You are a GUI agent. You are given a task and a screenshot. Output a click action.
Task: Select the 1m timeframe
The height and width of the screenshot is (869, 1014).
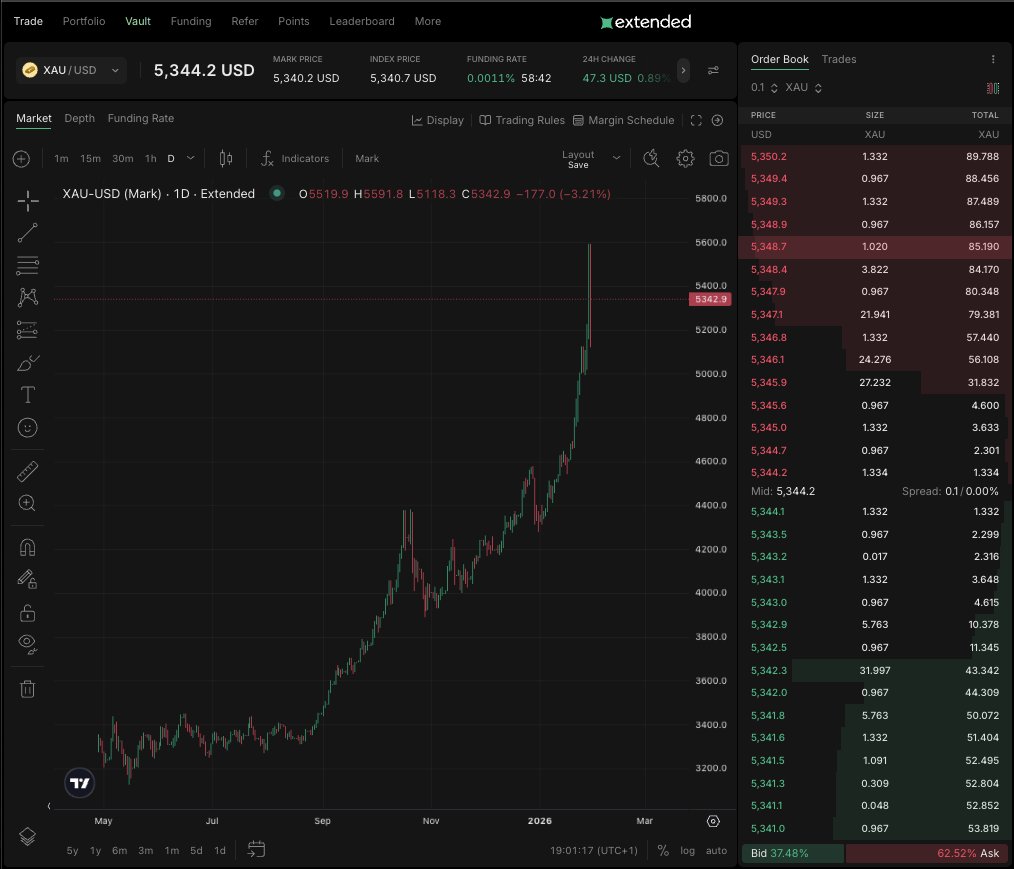click(x=61, y=158)
